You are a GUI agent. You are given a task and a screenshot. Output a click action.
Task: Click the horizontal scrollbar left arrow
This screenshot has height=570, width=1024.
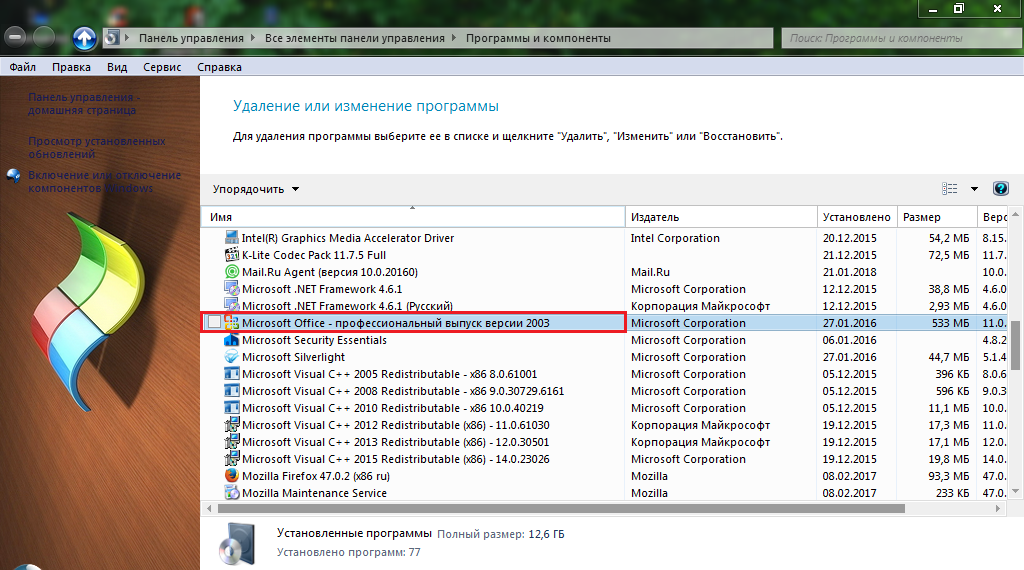click(x=209, y=508)
